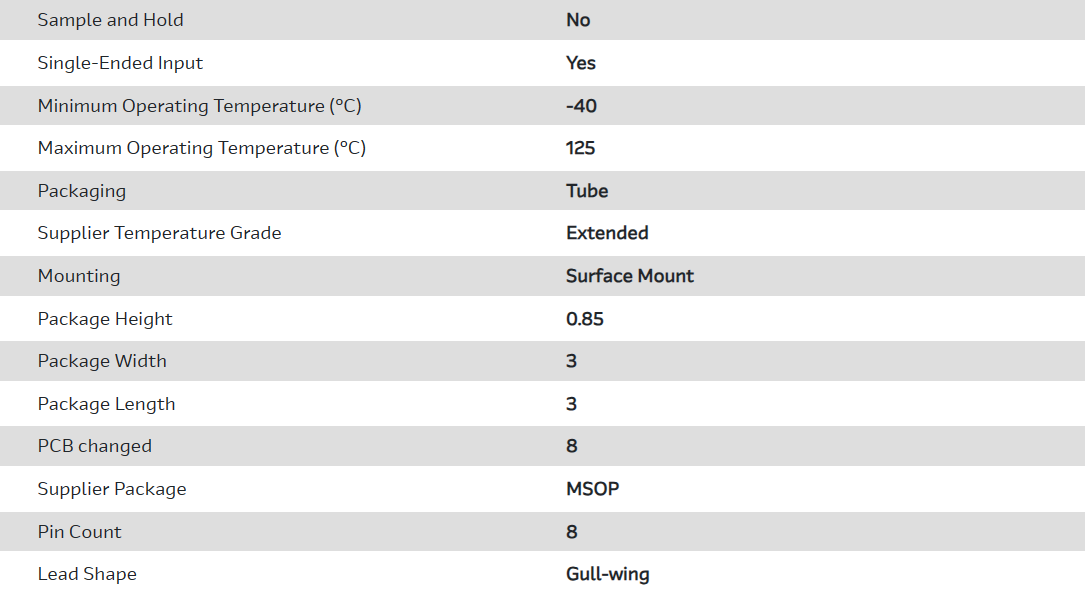Click the "Packaging" row label

click(x=81, y=191)
